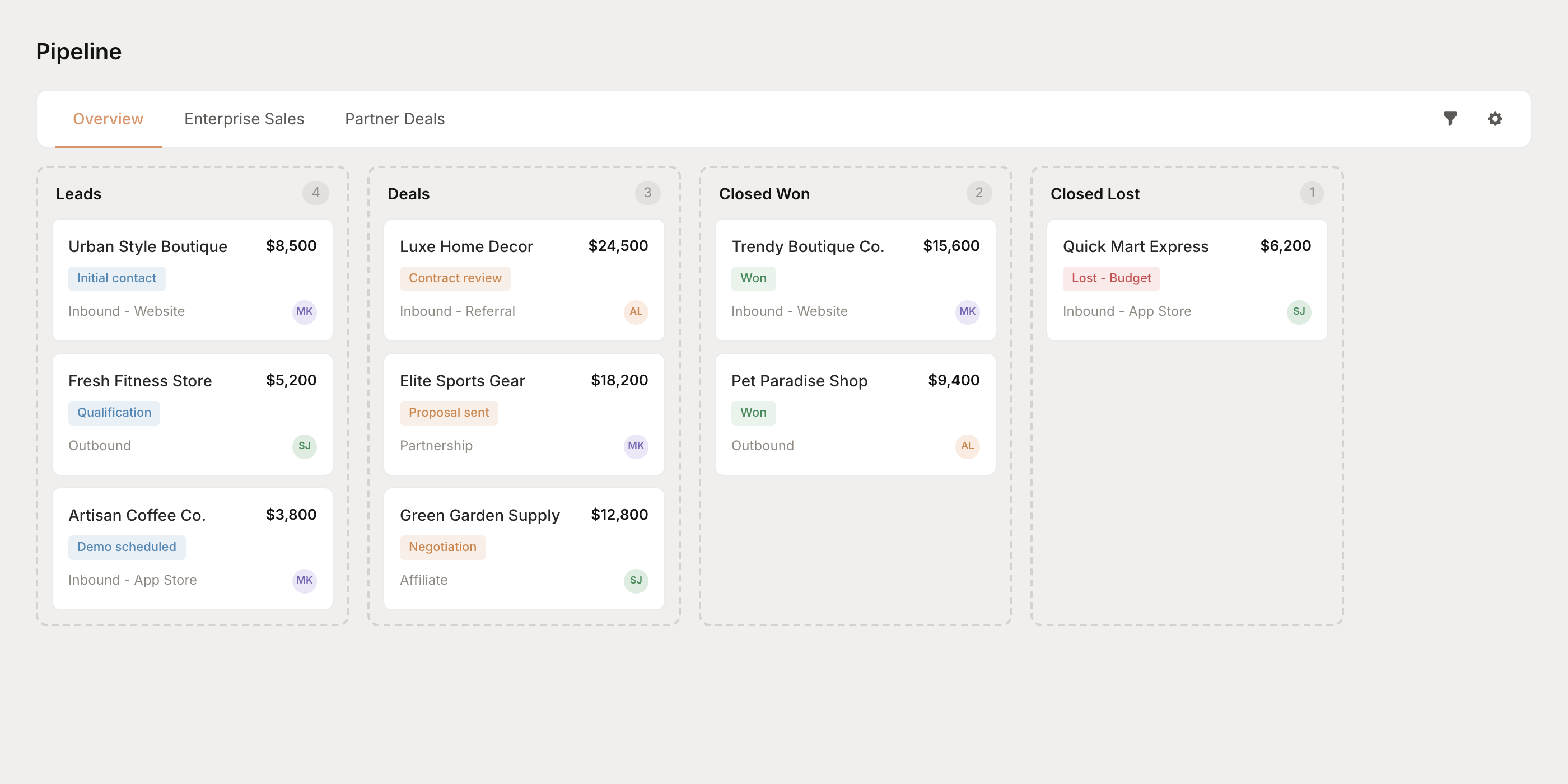Viewport: 1568px width, 784px height.
Task: Toggle the Negotiation chip on Green Garden Supply
Action: click(x=443, y=547)
